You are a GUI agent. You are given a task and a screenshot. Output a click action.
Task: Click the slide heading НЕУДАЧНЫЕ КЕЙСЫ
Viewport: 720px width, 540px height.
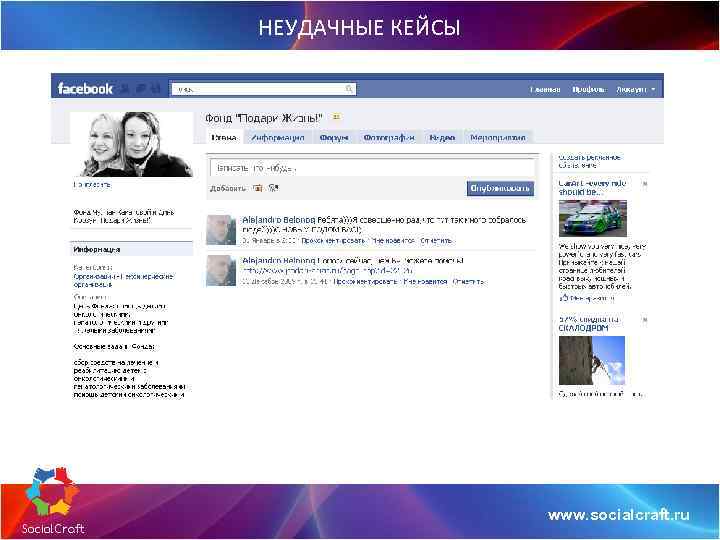pos(359,27)
